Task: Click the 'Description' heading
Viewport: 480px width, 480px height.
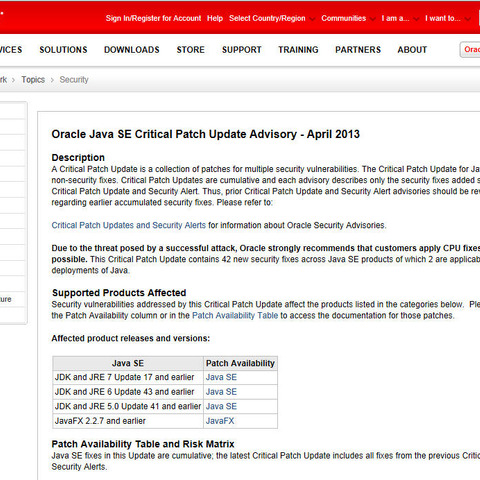Action: pos(78,158)
